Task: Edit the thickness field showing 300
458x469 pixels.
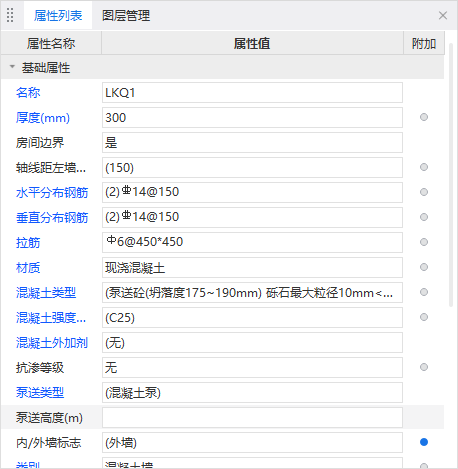Action: click(x=252, y=118)
